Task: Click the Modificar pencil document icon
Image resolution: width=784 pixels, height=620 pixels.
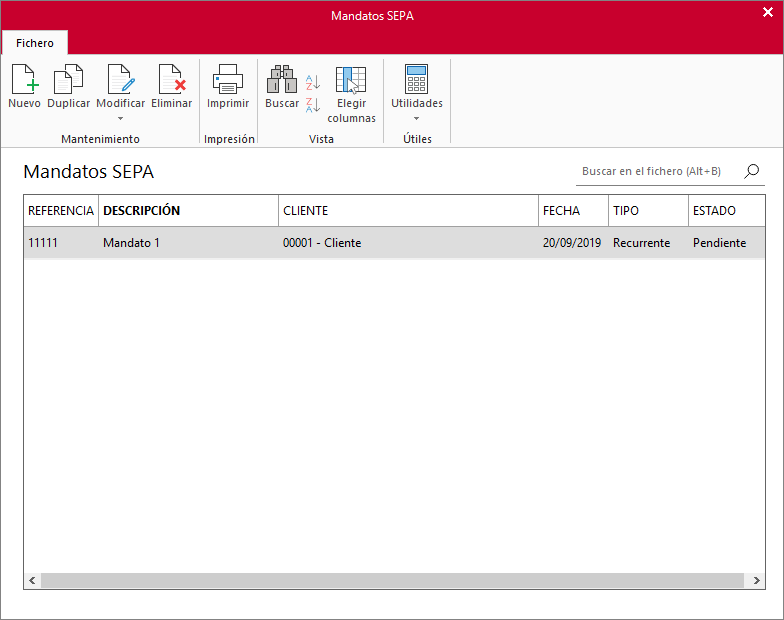Action: (120, 80)
